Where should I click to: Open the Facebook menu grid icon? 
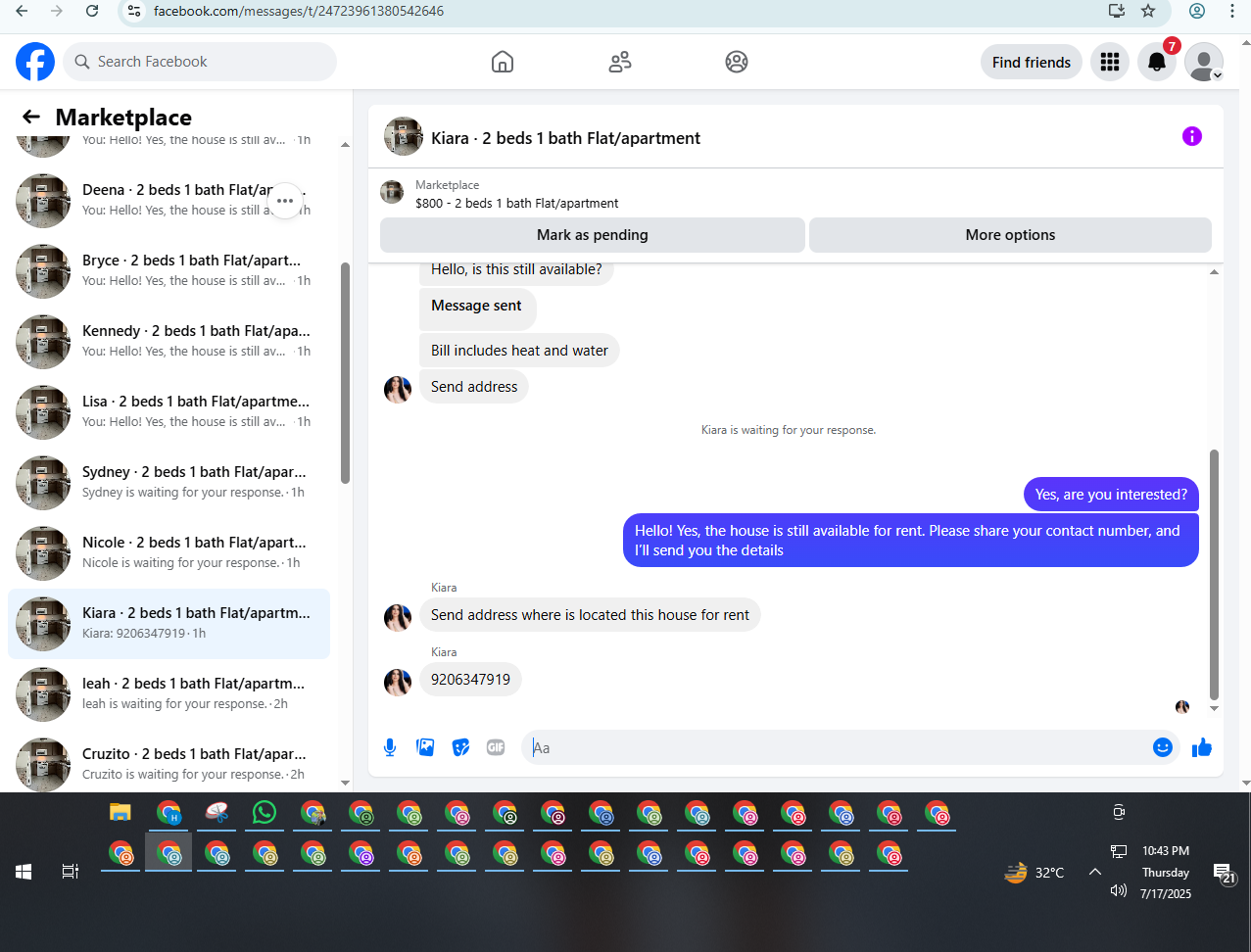pyautogui.click(x=1110, y=62)
